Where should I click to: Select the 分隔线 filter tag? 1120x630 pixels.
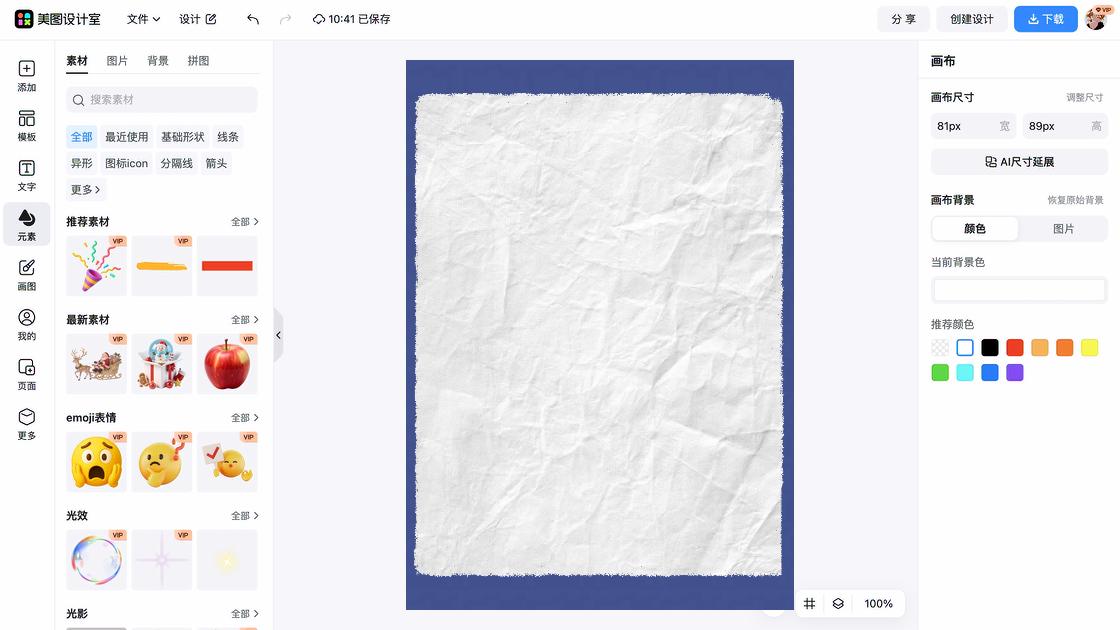[176, 163]
